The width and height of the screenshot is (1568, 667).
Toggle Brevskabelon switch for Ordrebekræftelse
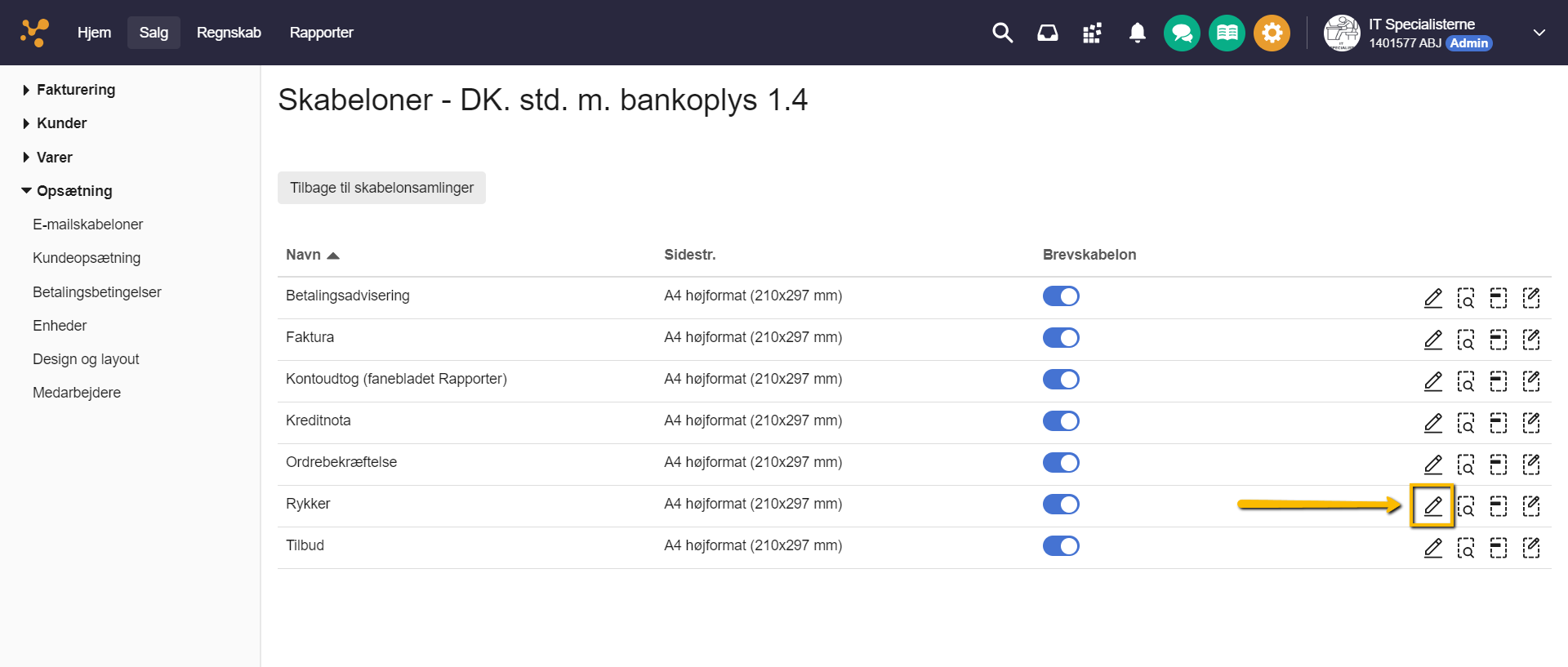click(1061, 463)
